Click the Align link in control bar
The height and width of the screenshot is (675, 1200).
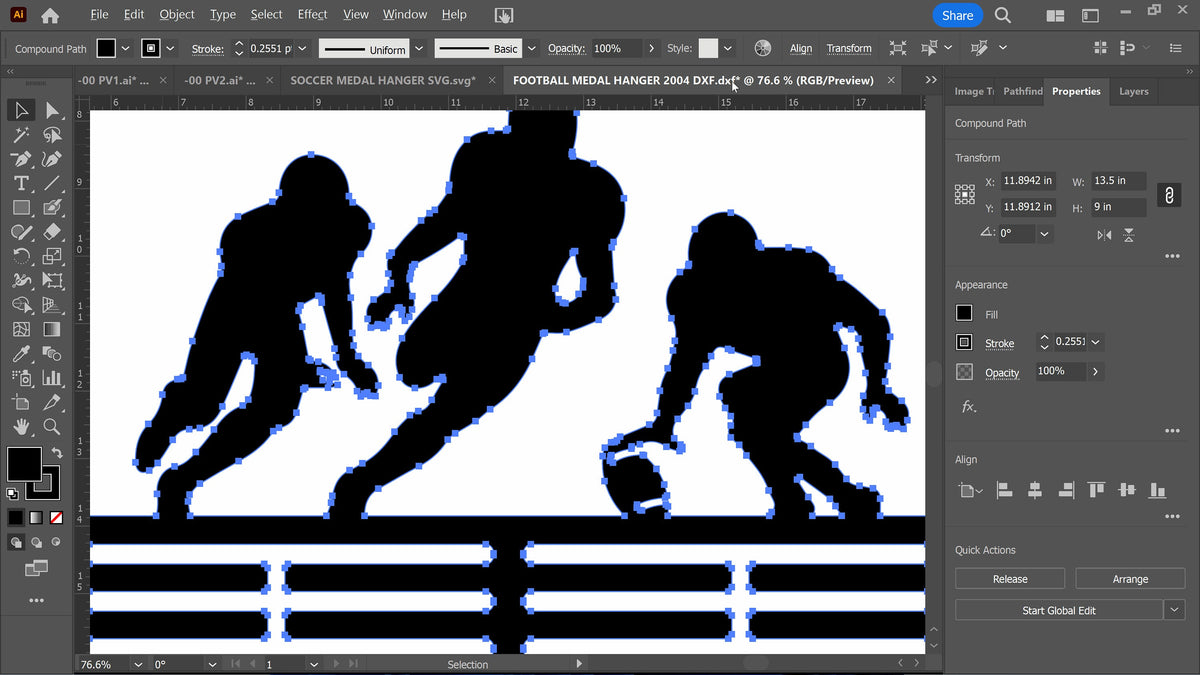[801, 48]
